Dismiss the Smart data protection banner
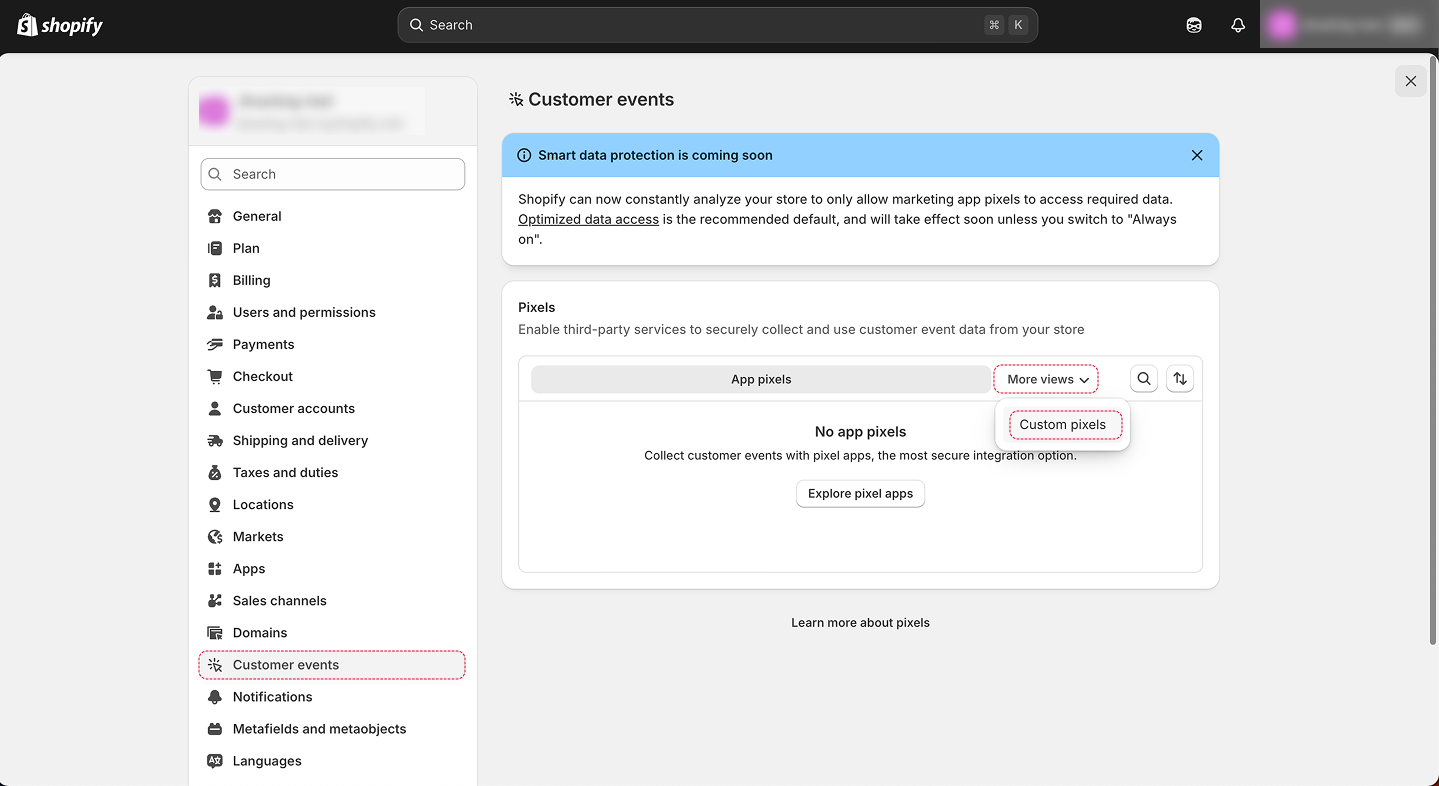The image size is (1439, 786). click(1197, 155)
